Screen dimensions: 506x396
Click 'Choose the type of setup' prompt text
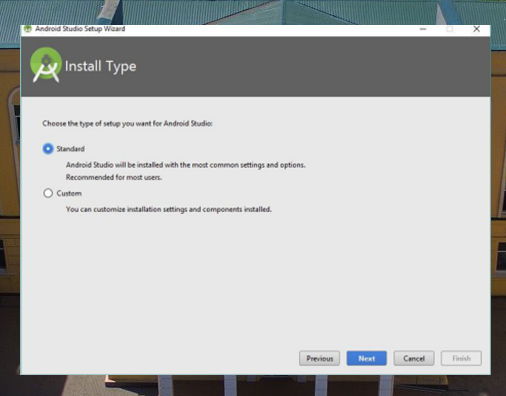127,124
